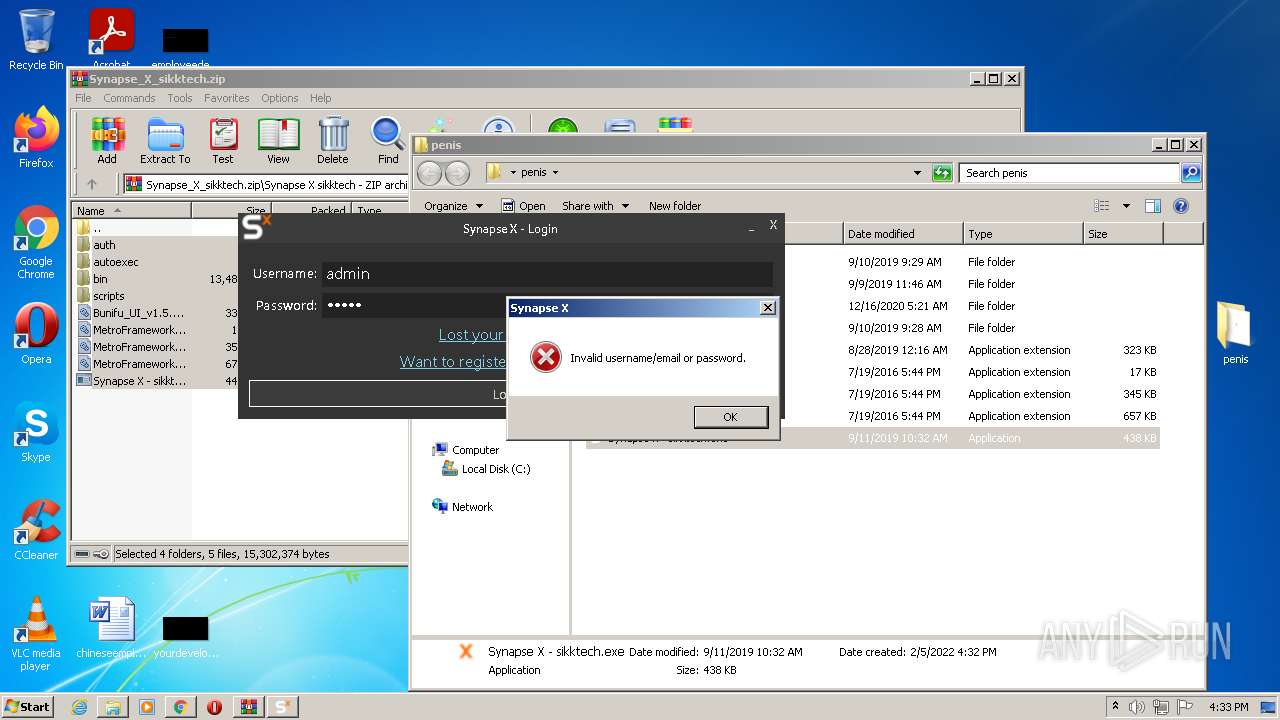
Task: Open Google Chrome desktop shortcut
Action: coord(36,243)
